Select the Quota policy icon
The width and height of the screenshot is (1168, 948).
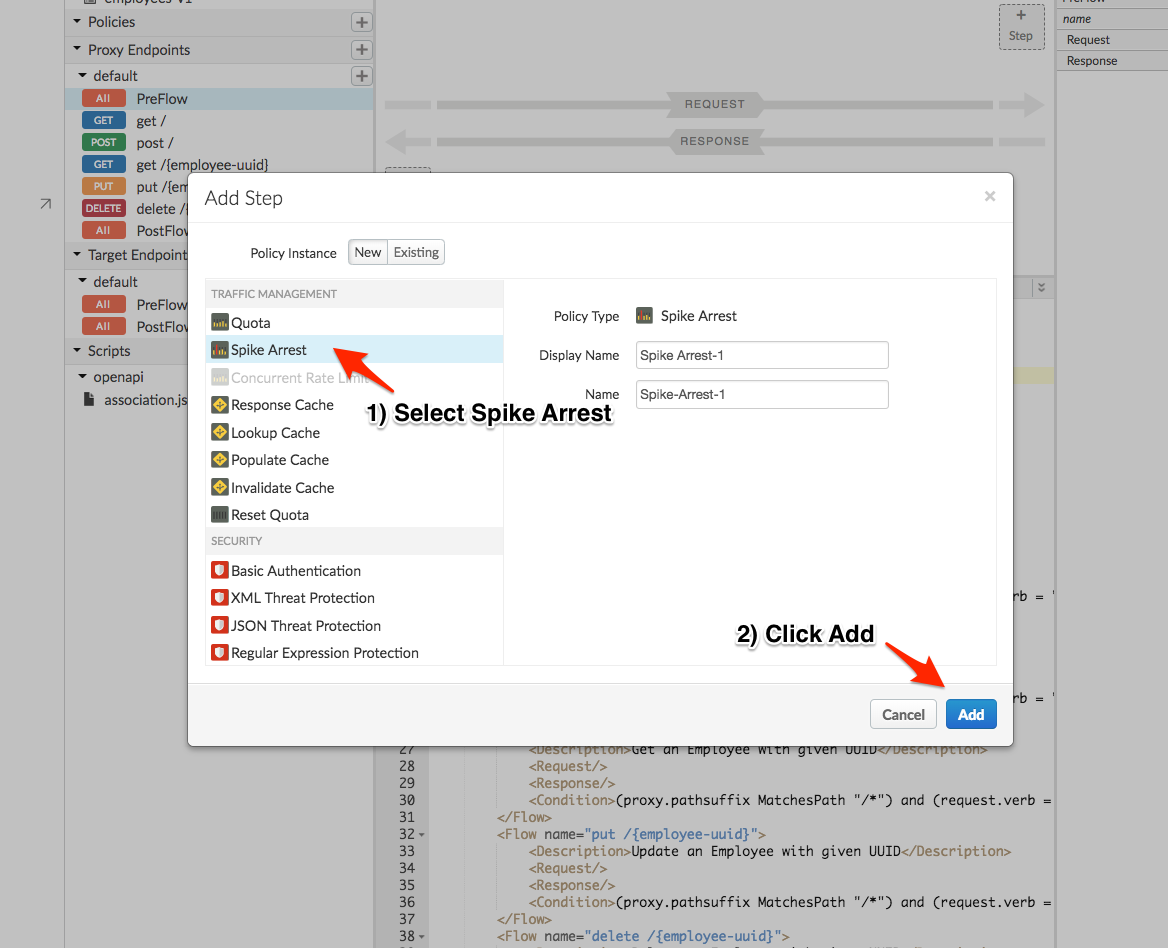pos(219,322)
